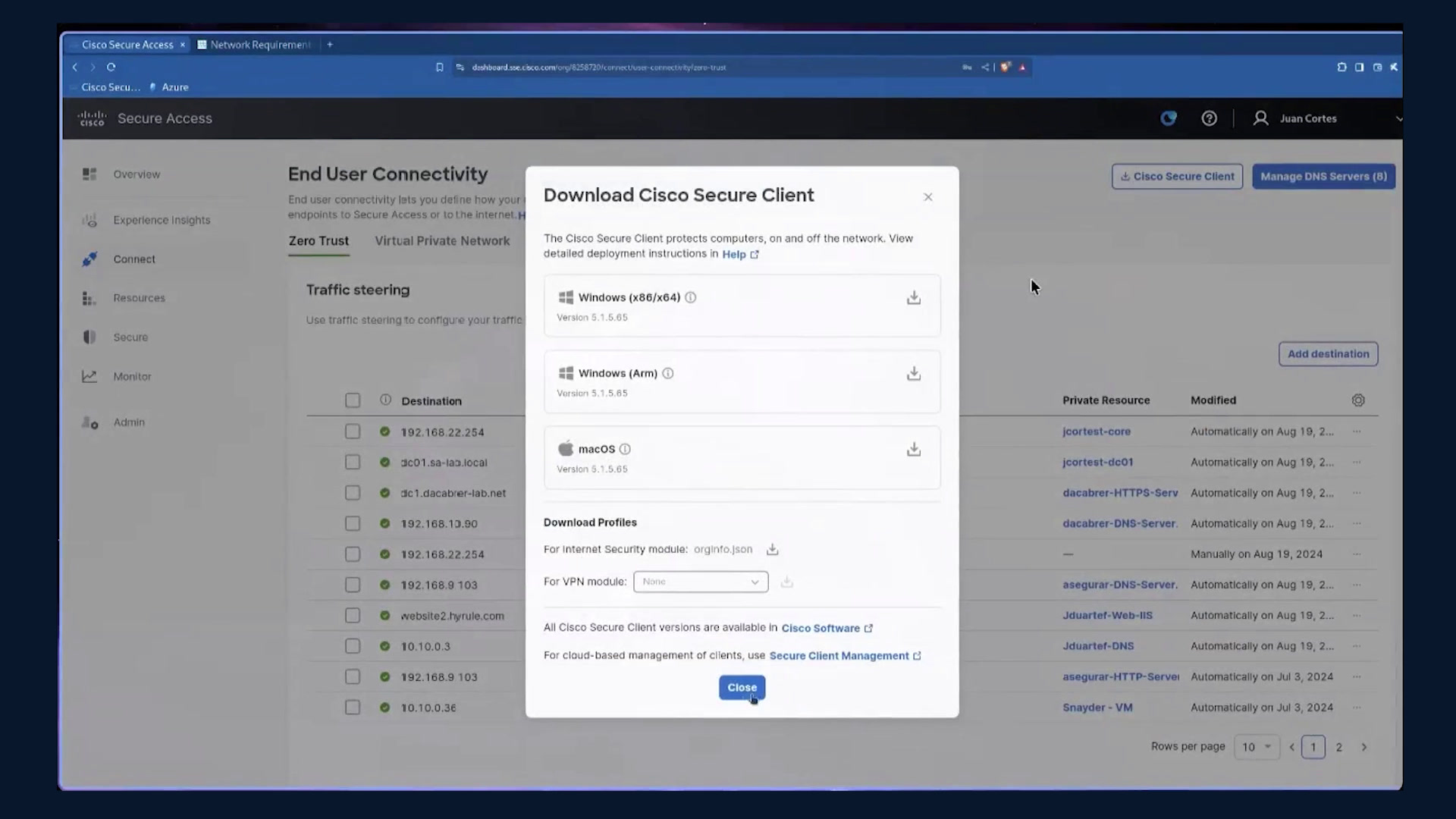Bookmark the current page icon
1456x819 pixels.
439,67
